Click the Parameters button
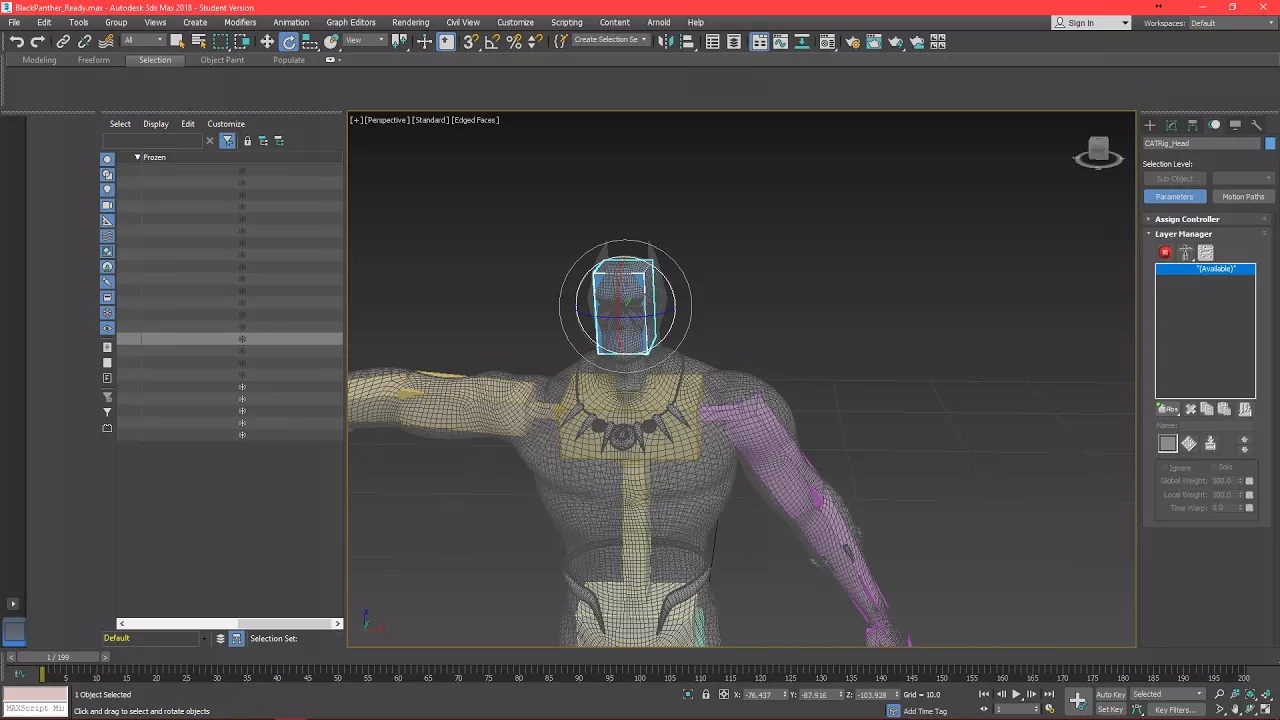Screen dimensions: 1280x720 1174,197
